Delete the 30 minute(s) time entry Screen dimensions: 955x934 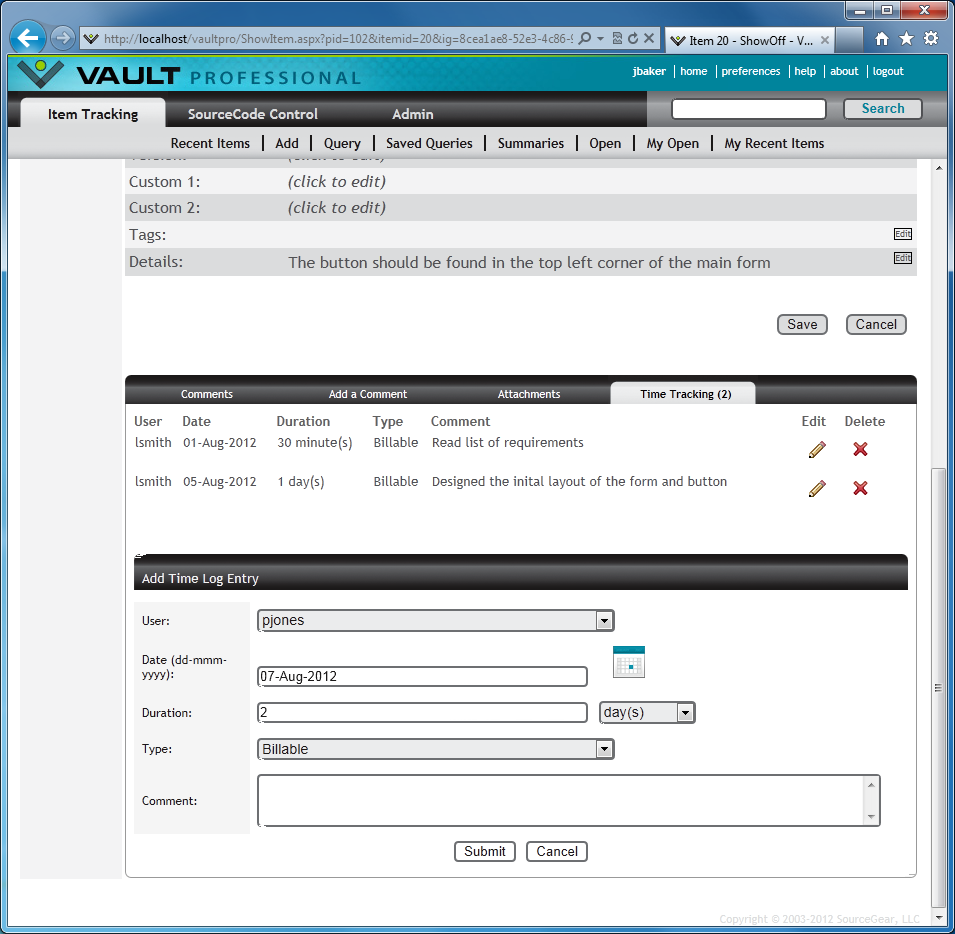point(860,450)
